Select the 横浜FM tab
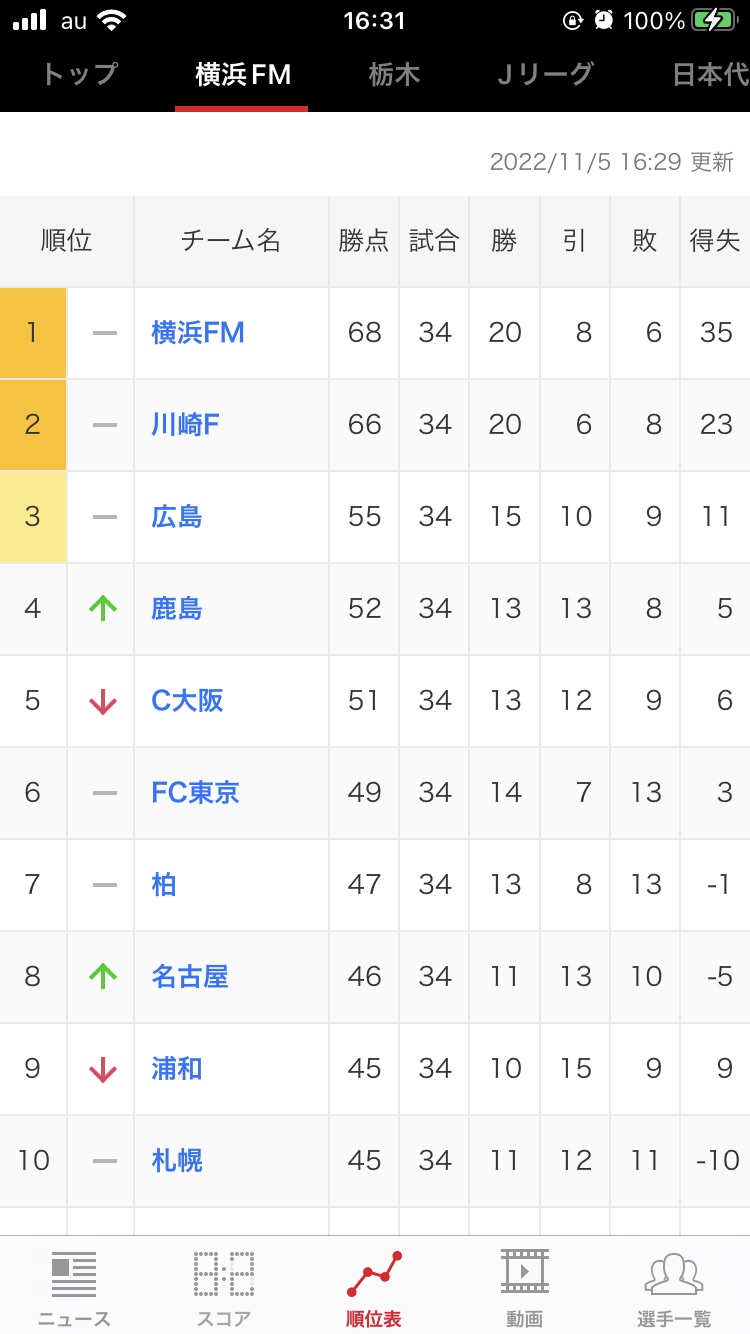 242,75
